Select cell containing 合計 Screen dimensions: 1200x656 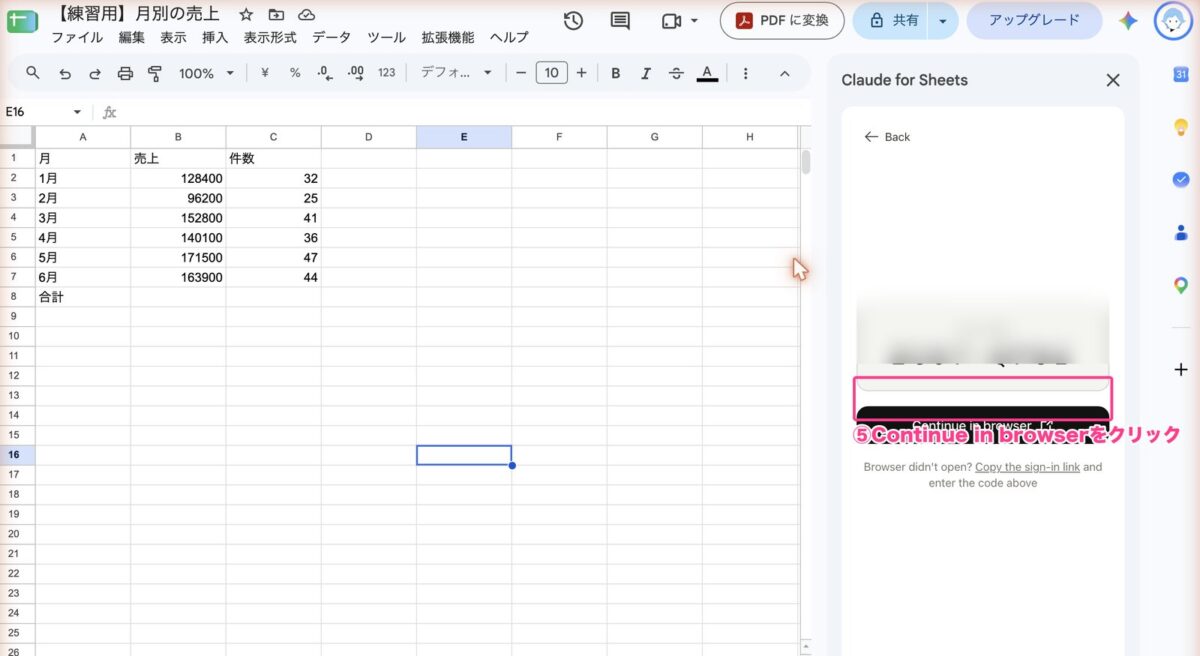(83, 297)
